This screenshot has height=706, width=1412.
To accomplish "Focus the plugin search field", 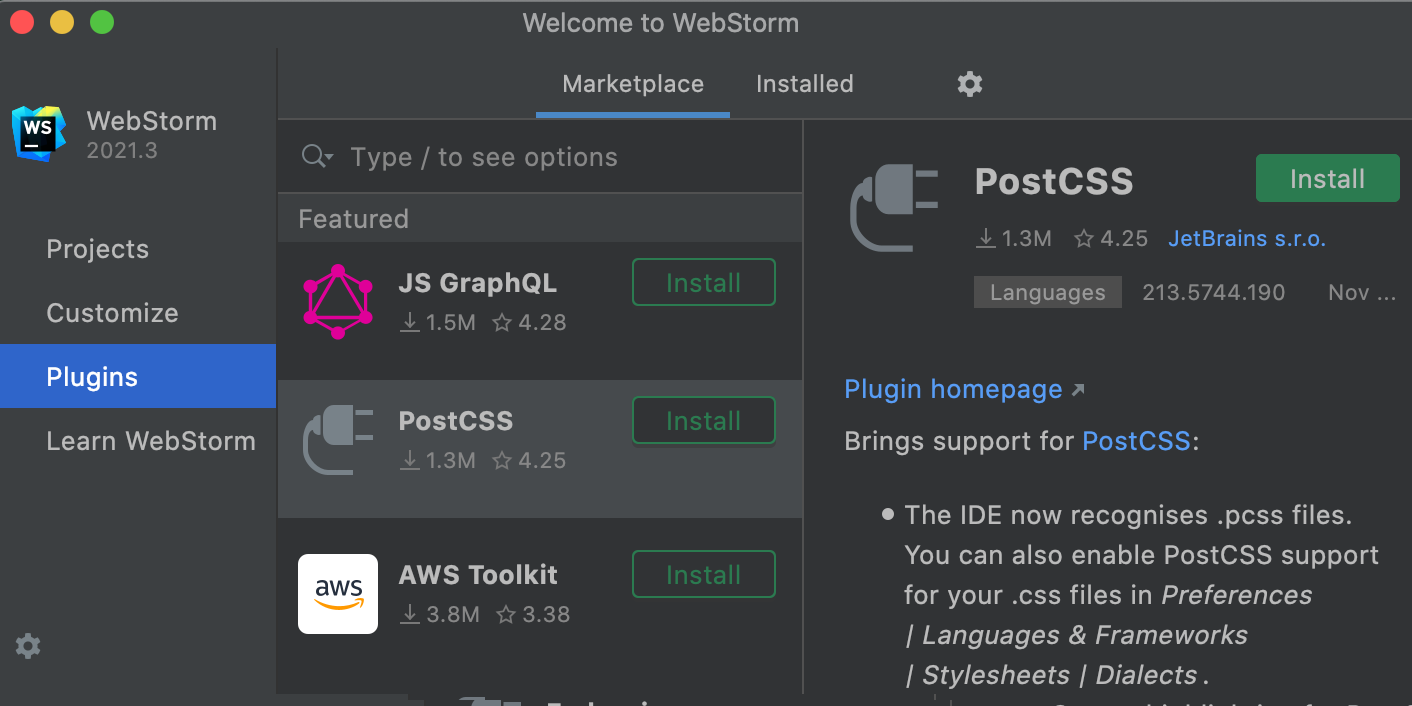I will point(540,157).
